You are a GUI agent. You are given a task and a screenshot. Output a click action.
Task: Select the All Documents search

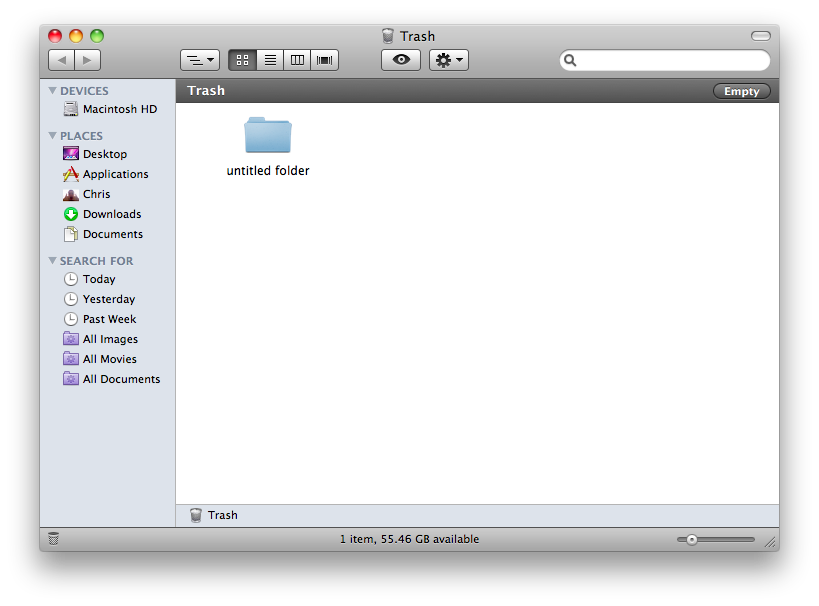pyautogui.click(x=108, y=379)
